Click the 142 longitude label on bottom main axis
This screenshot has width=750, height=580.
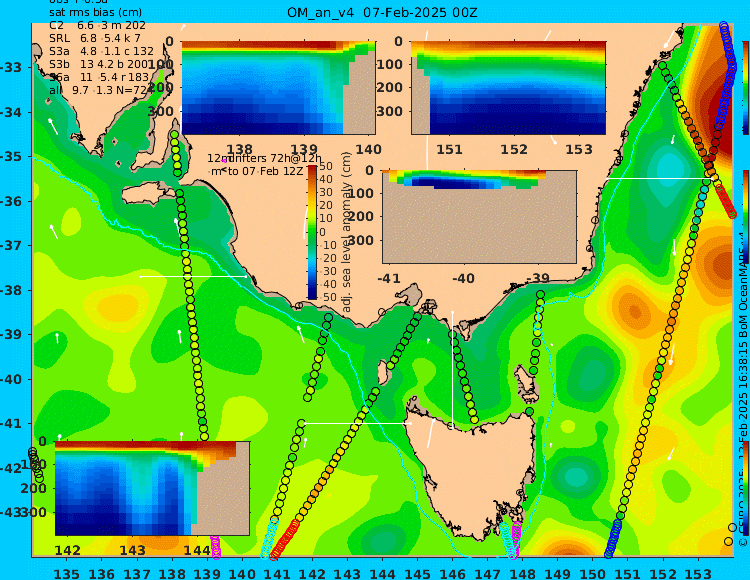(x=312, y=573)
